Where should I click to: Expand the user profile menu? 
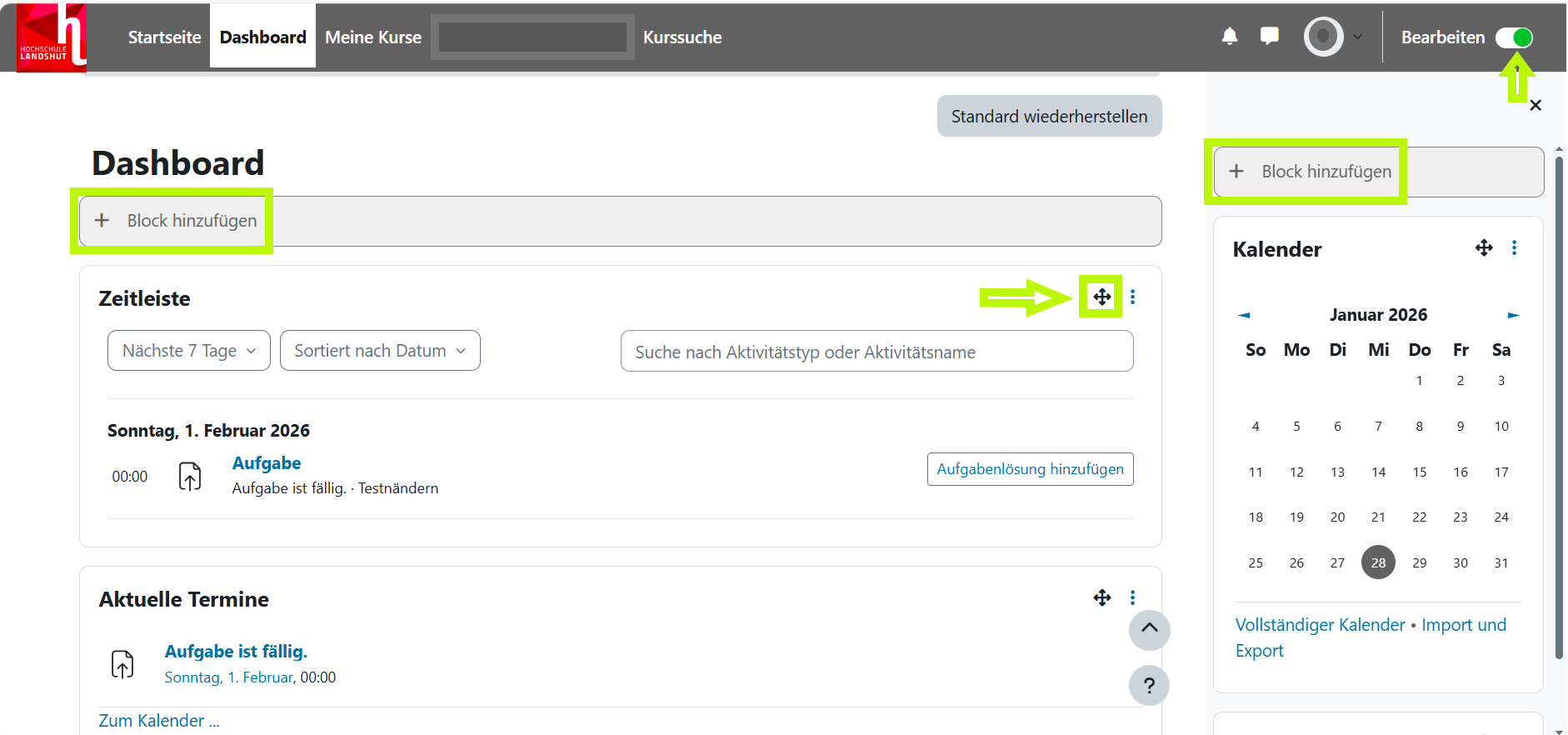[x=1334, y=37]
